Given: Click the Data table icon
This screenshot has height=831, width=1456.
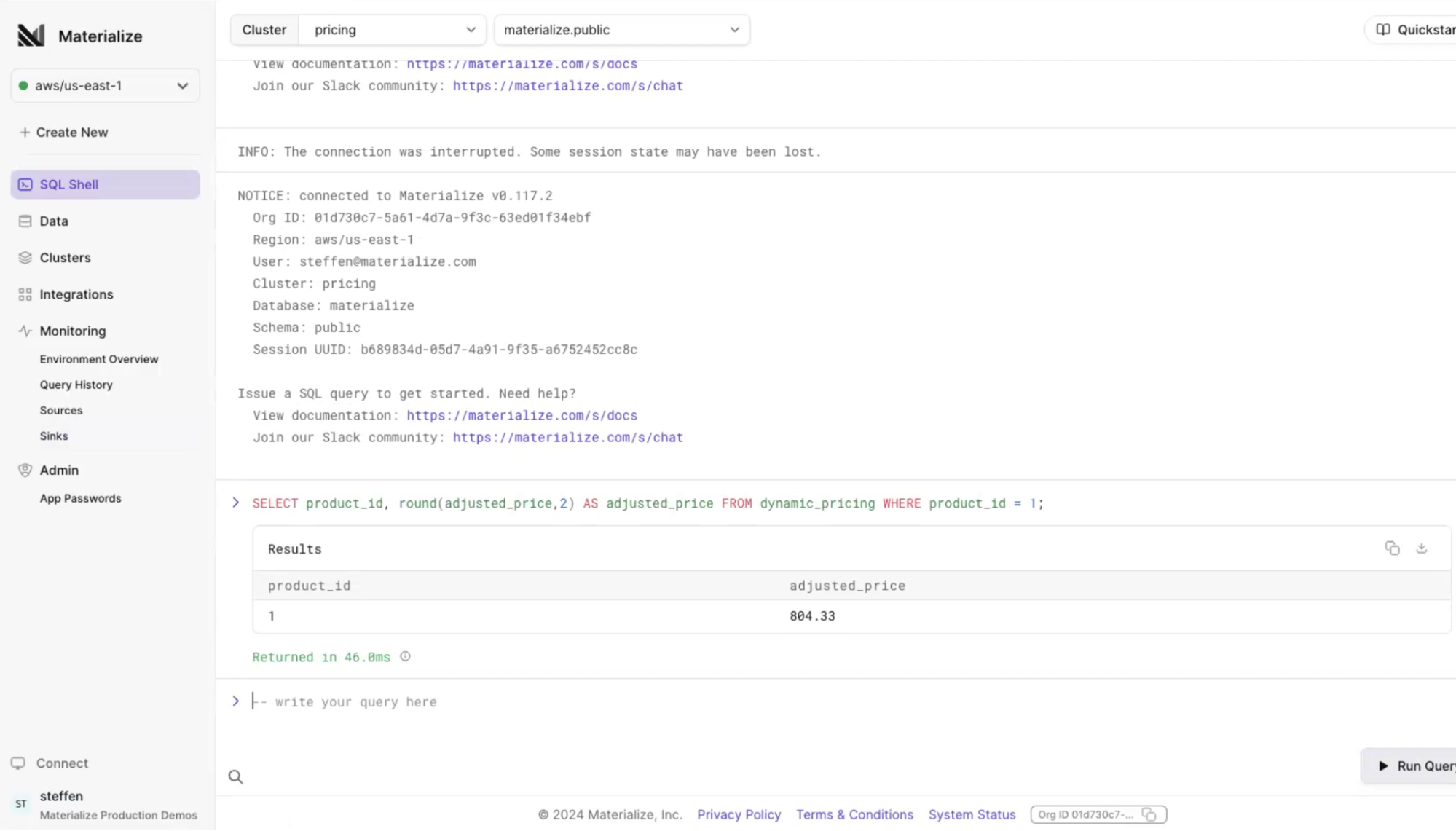Looking at the screenshot, I should tap(25, 221).
